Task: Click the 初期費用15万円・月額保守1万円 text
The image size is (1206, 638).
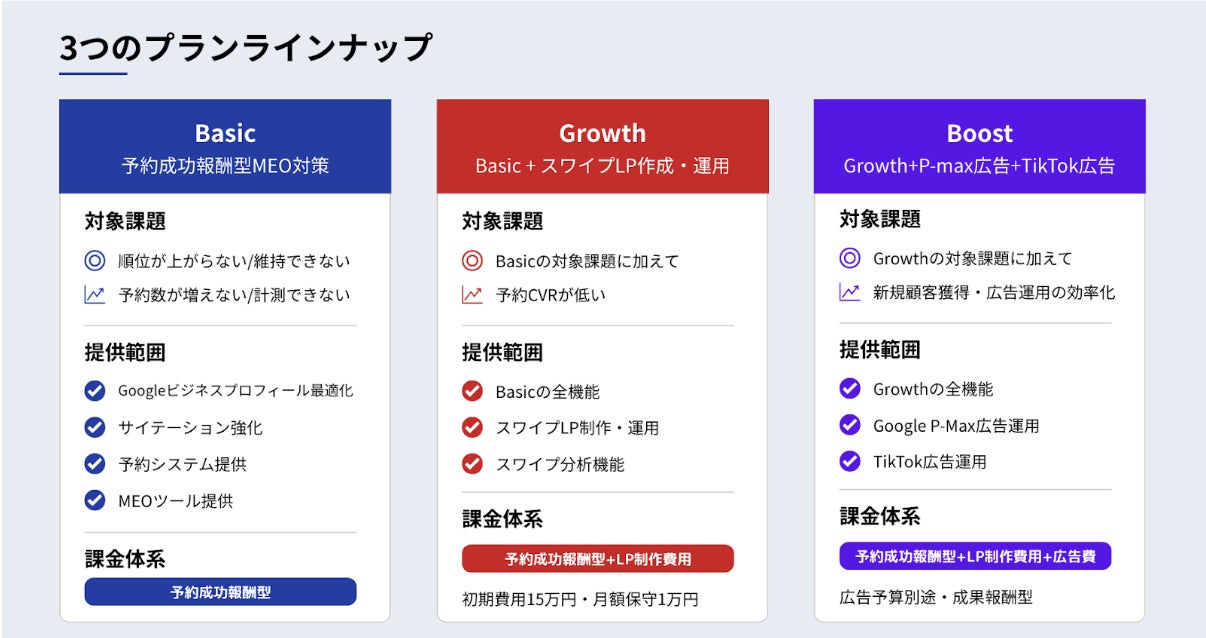Action: click(x=580, y=600)
